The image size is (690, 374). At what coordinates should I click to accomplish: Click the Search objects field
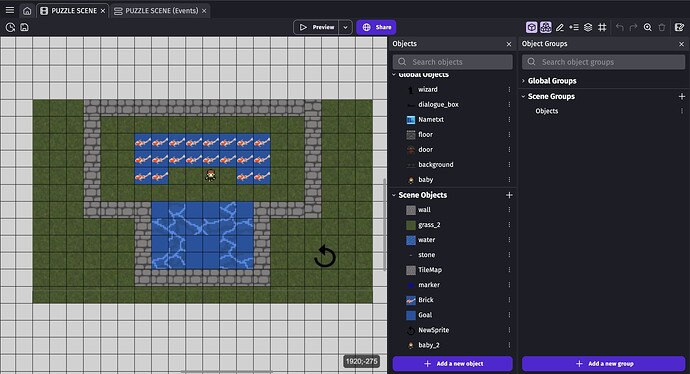[x=452, y=62]
